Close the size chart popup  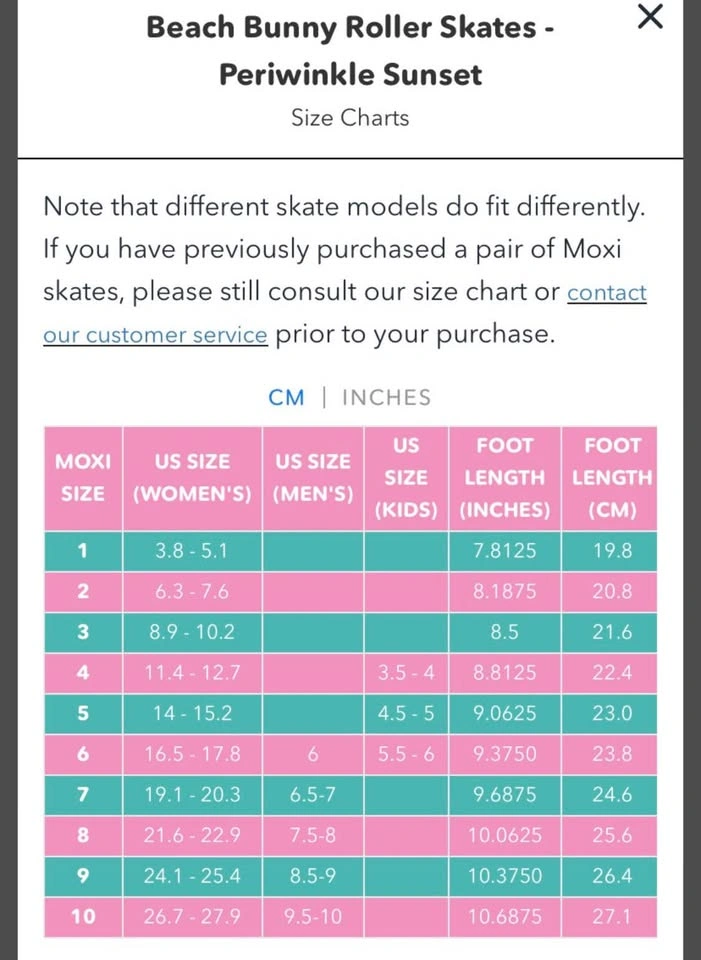(650, 17)
